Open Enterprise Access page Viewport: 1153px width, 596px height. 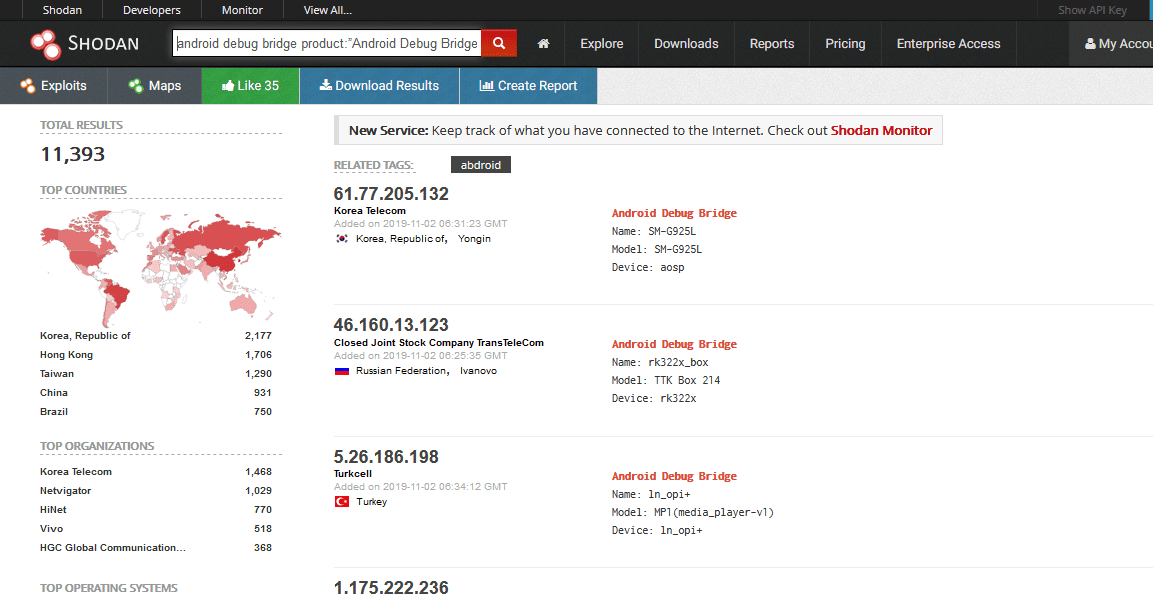coord(948,44)
